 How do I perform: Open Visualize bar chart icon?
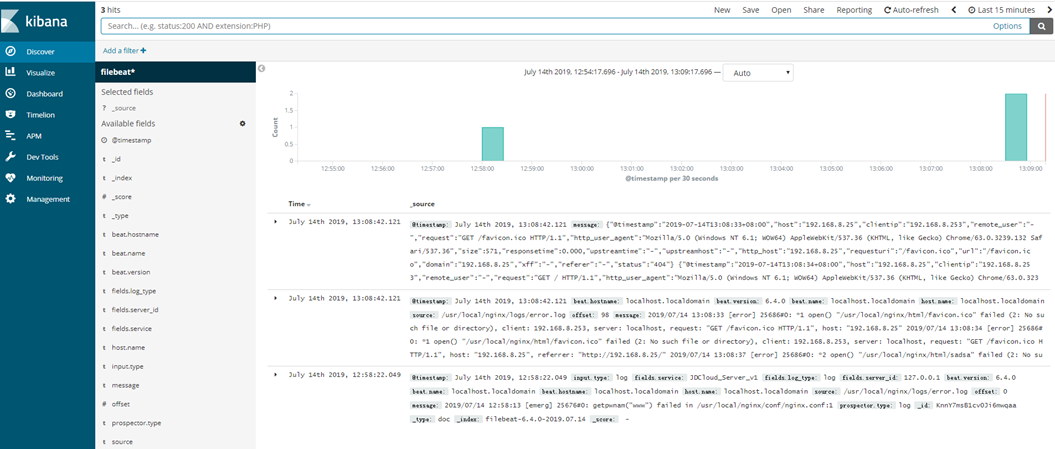pyautogui.click(x=10, y=72)
